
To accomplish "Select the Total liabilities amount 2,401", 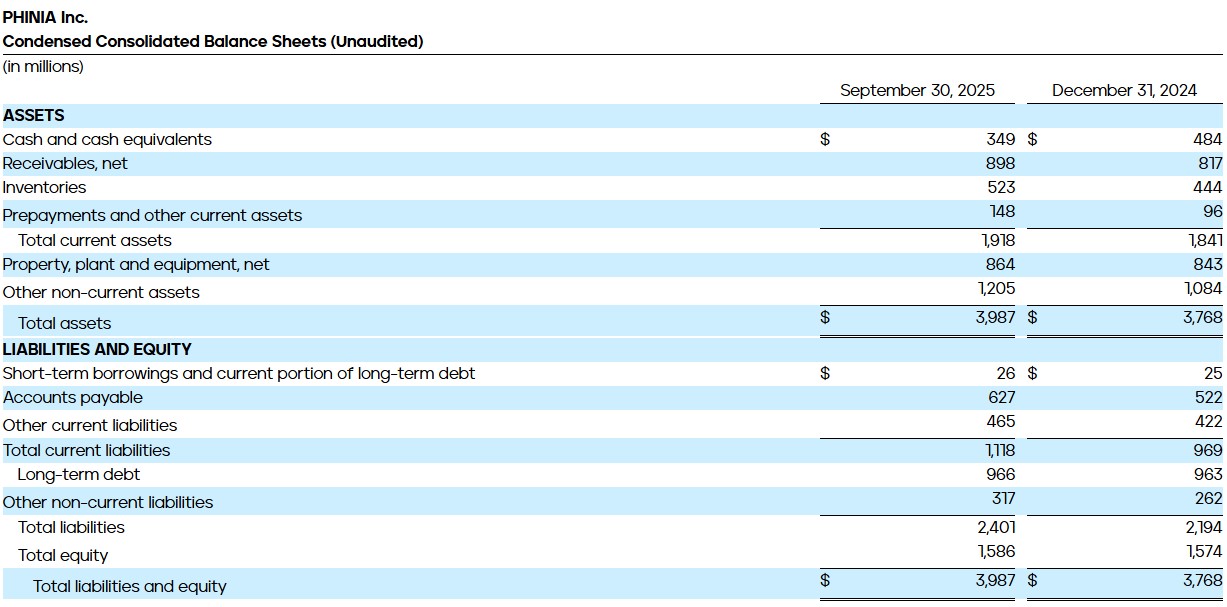I will click(x=997, y=527).
